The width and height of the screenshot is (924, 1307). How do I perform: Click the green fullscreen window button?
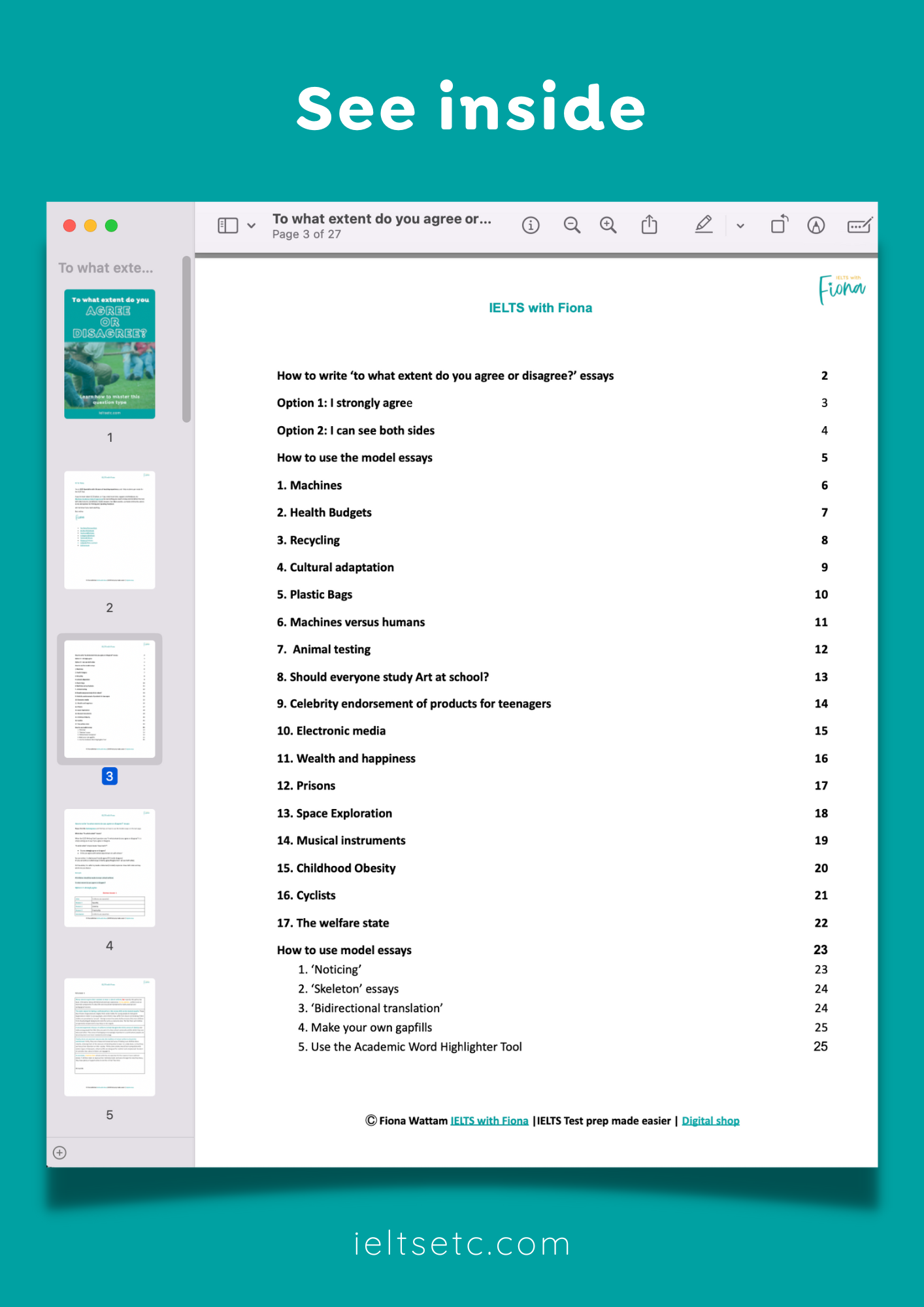click(x=111, y=225)
